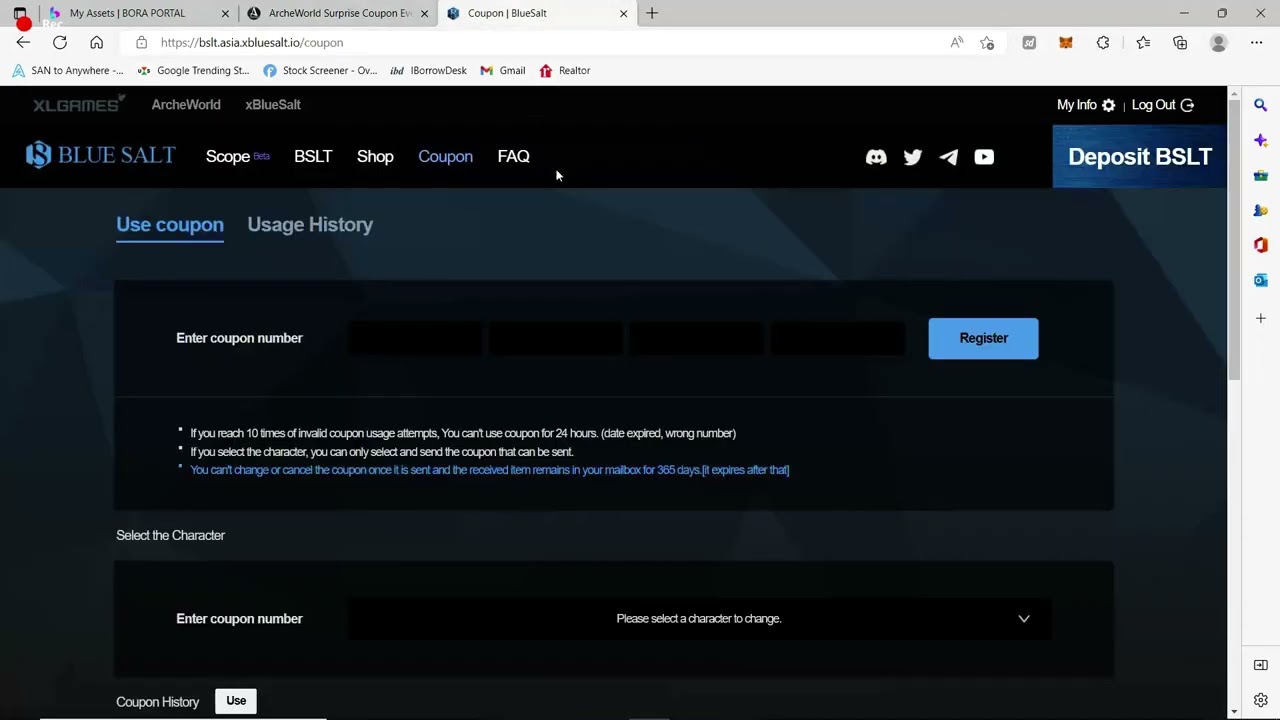Viewport: 1280px width, 720px height.
Task: Close the ArcheWorld Surprise Coupon tab
Action: point(424,13)
